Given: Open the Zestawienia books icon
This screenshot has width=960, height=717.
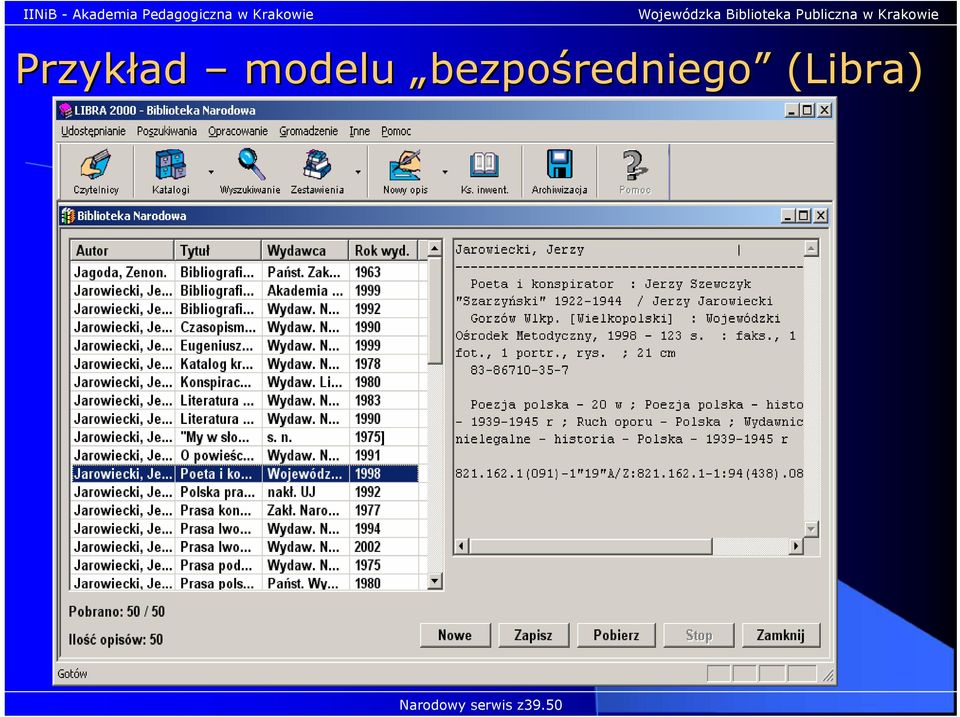Looking at the screenshot, I should (317, 165).
